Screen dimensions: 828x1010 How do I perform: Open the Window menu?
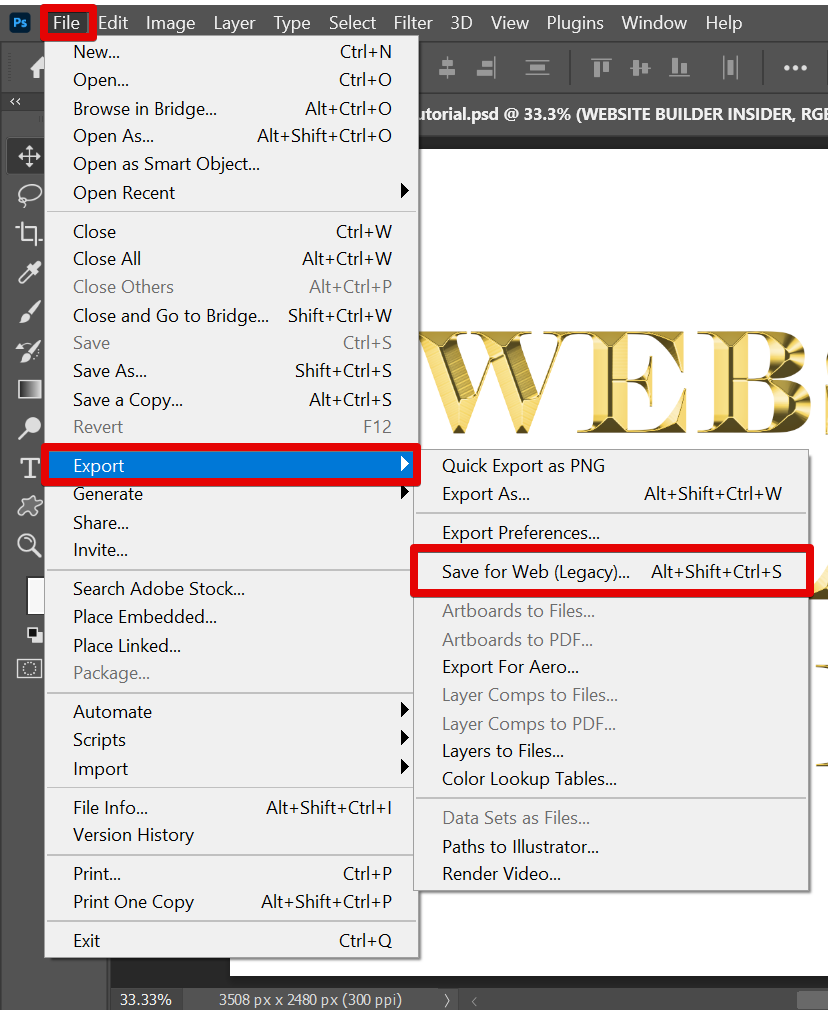click(654, 23)
